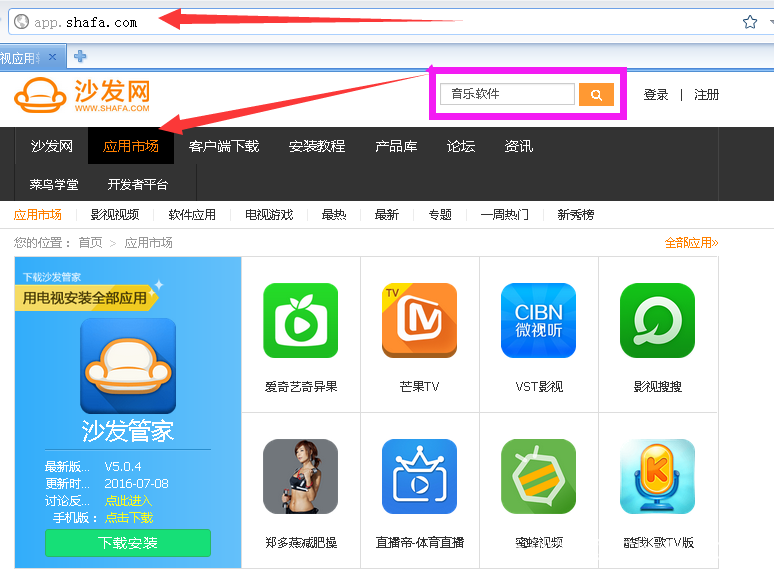Select the 影视视频 sub-tab
774x580 pixels.
coord(115,215)
